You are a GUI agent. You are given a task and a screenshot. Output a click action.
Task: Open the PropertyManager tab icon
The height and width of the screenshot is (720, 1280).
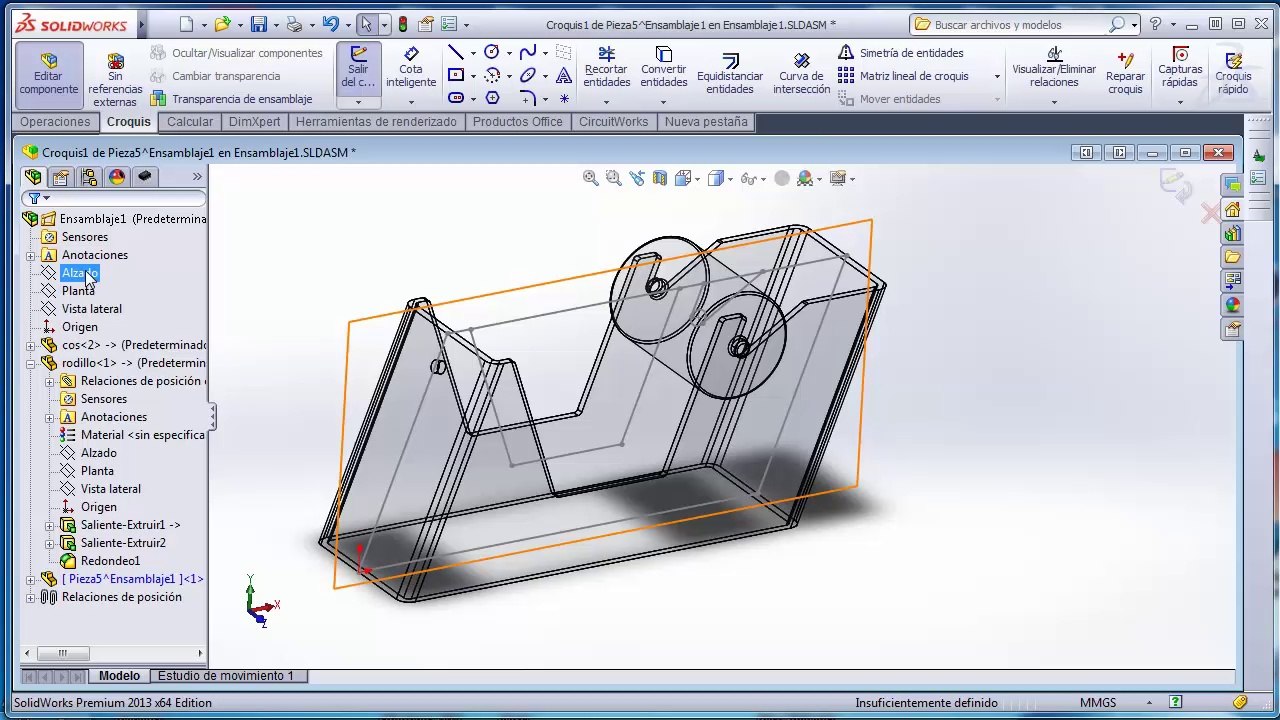pyautogui.click(x=61, y=177)
